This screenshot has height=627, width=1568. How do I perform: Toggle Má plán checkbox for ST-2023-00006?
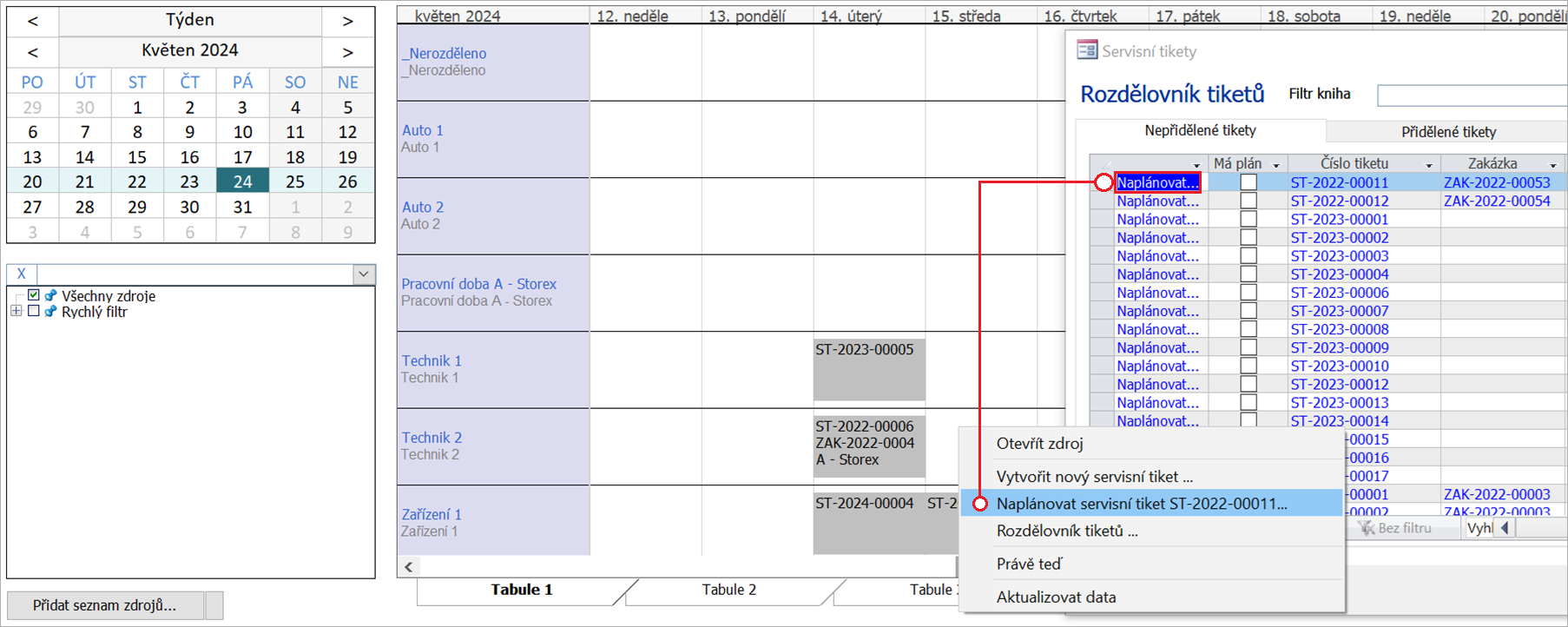(x=1248, y=293)
